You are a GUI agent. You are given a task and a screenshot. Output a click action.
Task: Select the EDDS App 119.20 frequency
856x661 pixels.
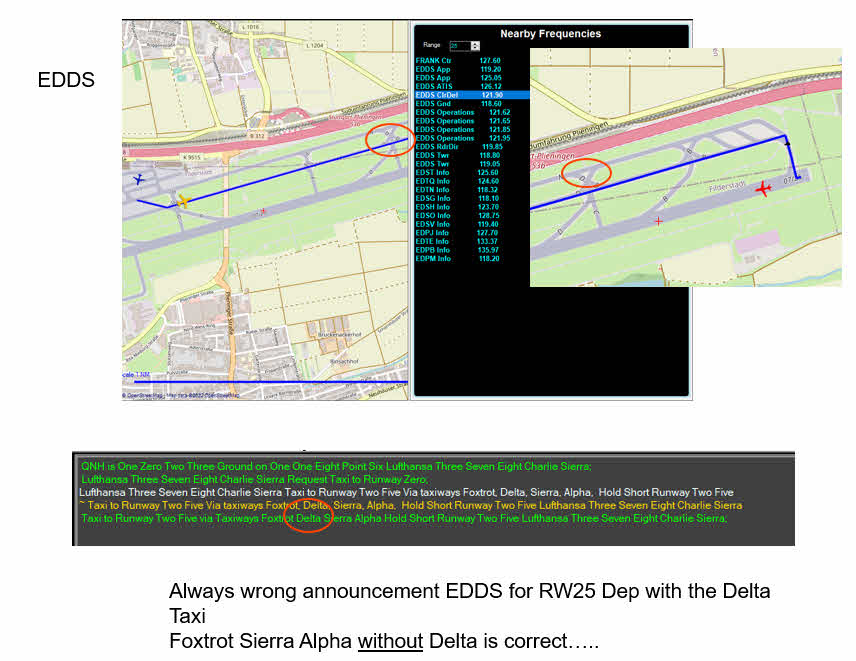click(x=459, y=69)
